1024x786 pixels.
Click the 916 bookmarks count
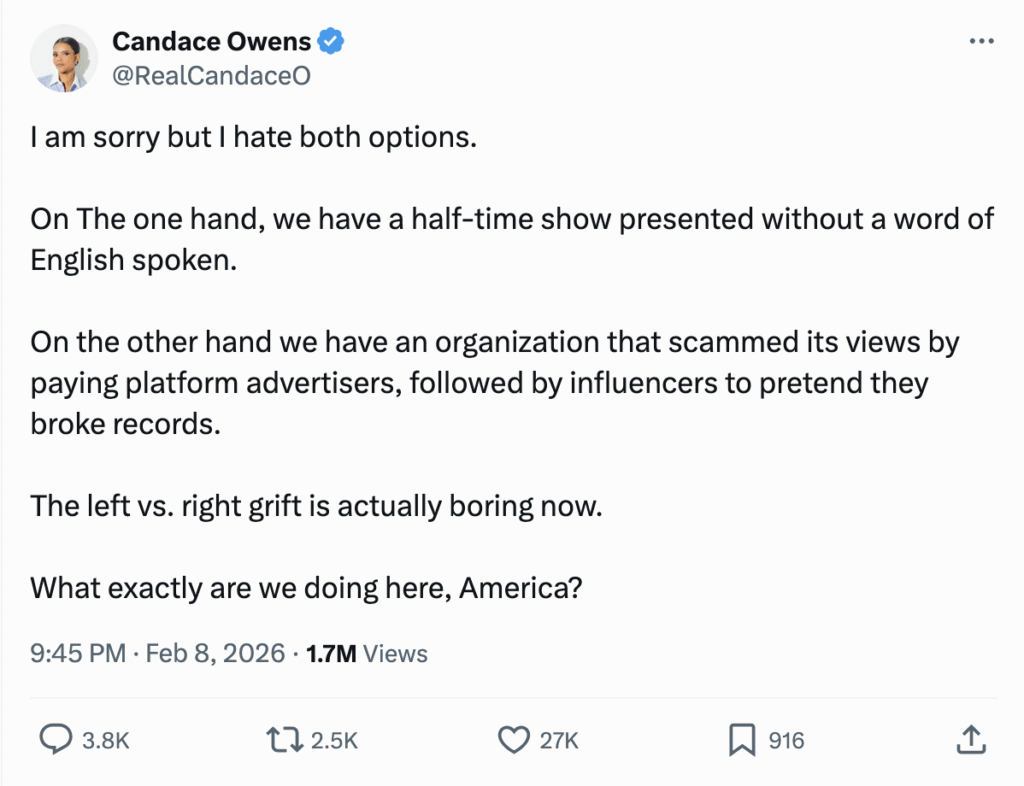(x=786, y=741)
